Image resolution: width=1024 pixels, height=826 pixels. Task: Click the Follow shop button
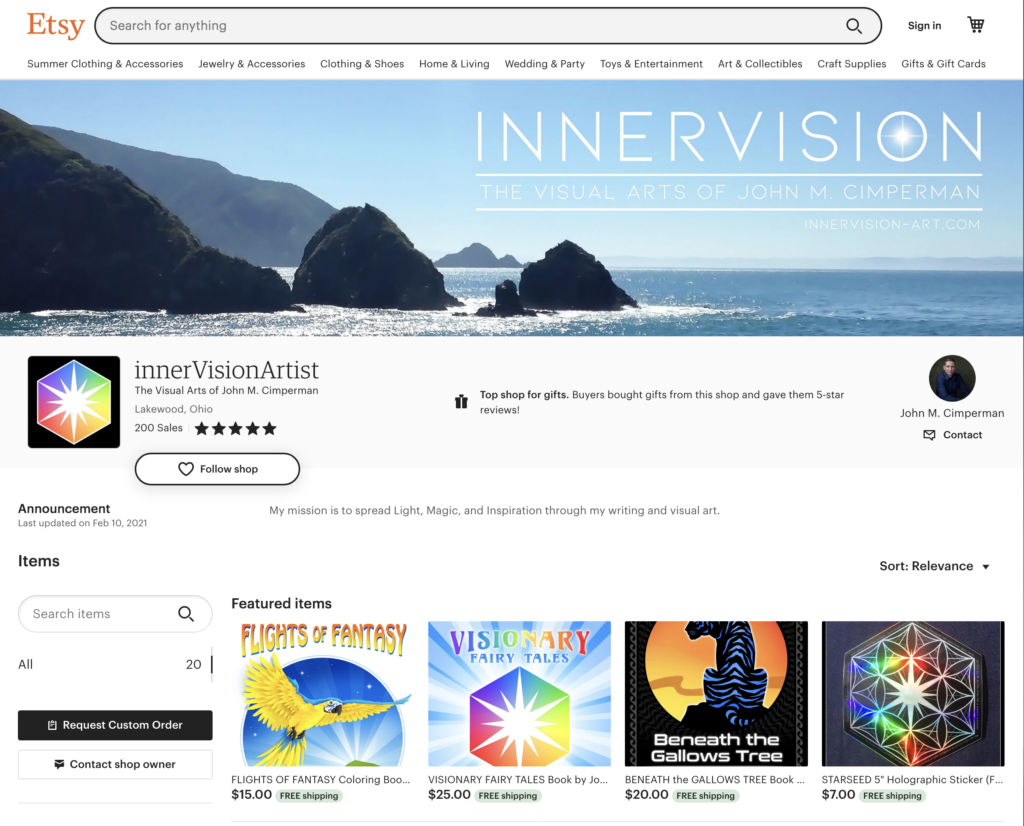coord(217,469)
